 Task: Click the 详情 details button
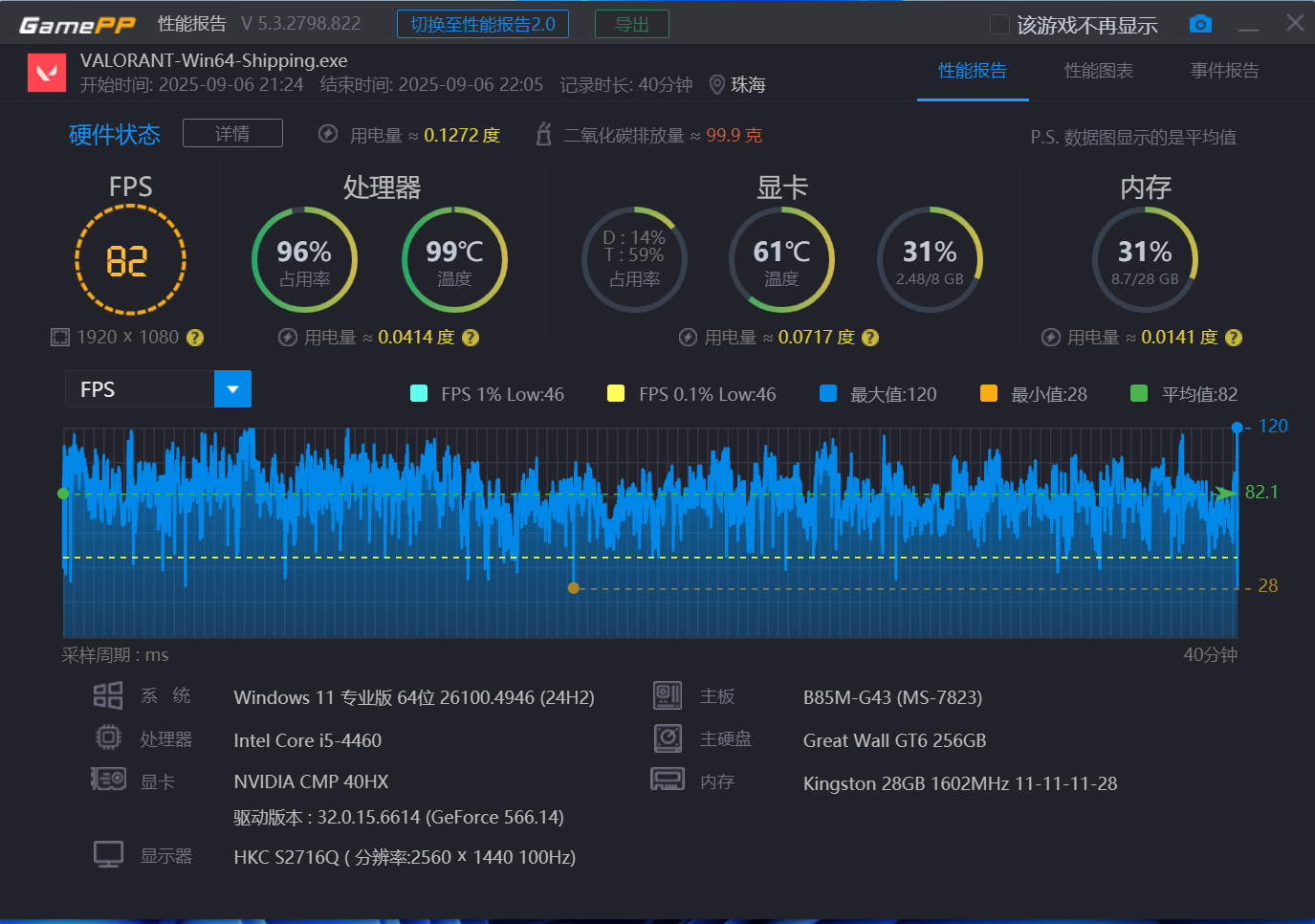click(x=232, y=133)
